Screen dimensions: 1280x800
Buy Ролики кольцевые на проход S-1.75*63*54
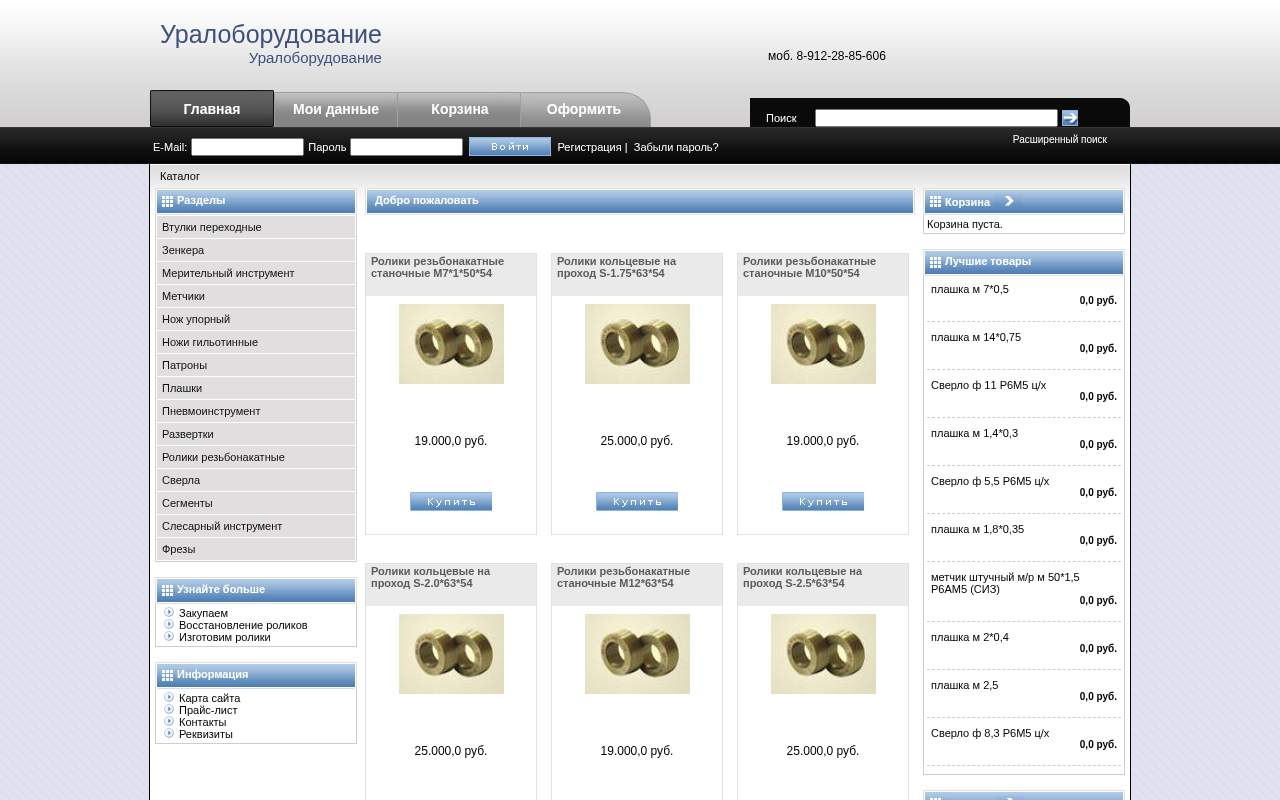[637, 501]
